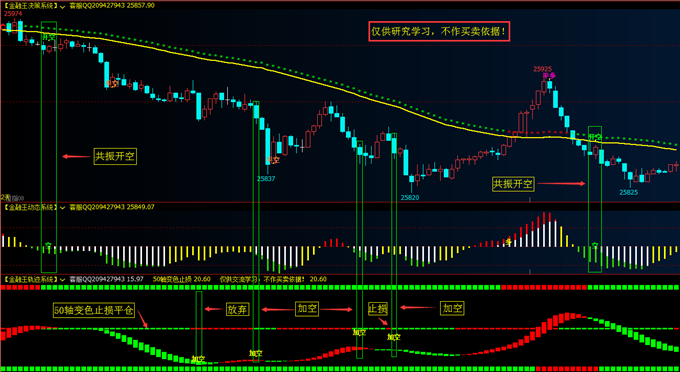The image size is (680, 372).
Task: Click the 金融王动态系统 panel title
Action: (30, 208)
